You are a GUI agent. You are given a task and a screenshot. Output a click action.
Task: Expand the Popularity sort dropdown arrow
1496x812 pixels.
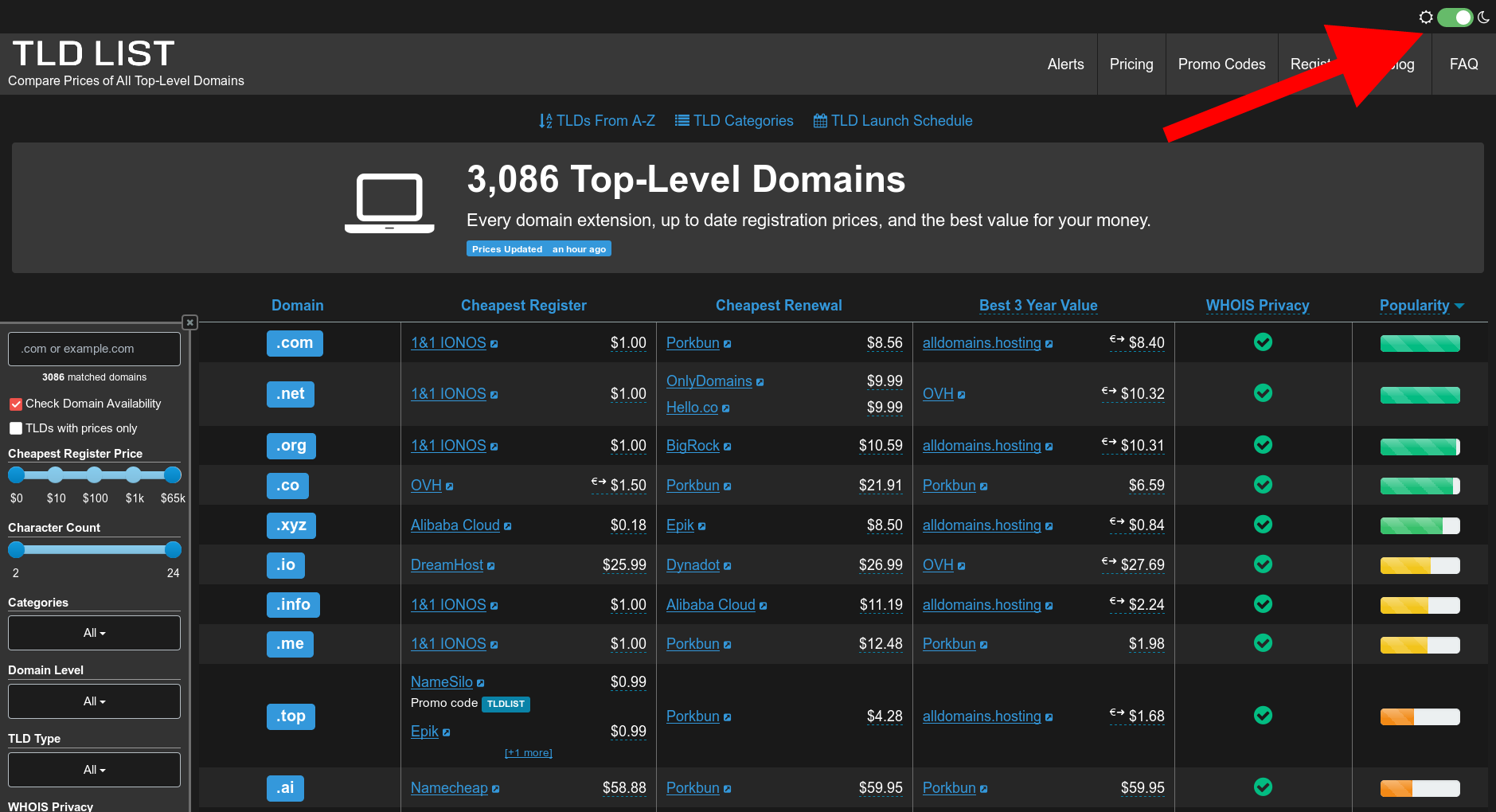pos(1460,306)
